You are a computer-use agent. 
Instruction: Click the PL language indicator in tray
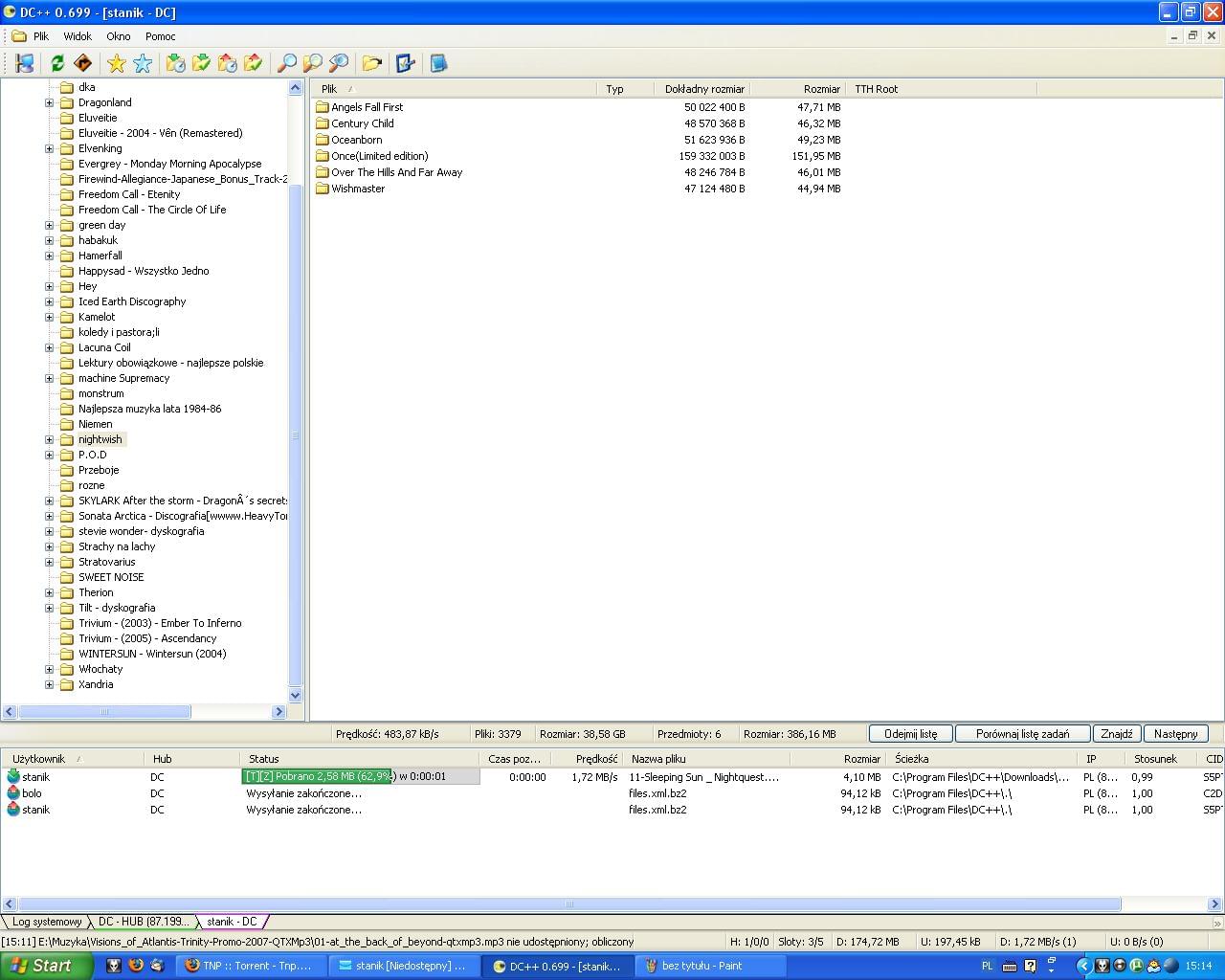pos(988,966)
